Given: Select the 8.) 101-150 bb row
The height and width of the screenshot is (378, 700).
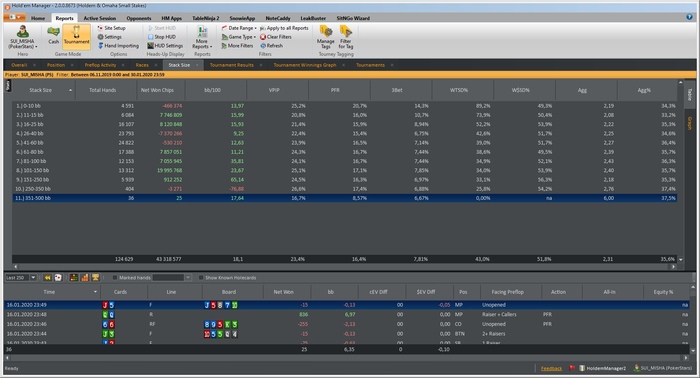Looking at the screenshot, I should (344, 170).
